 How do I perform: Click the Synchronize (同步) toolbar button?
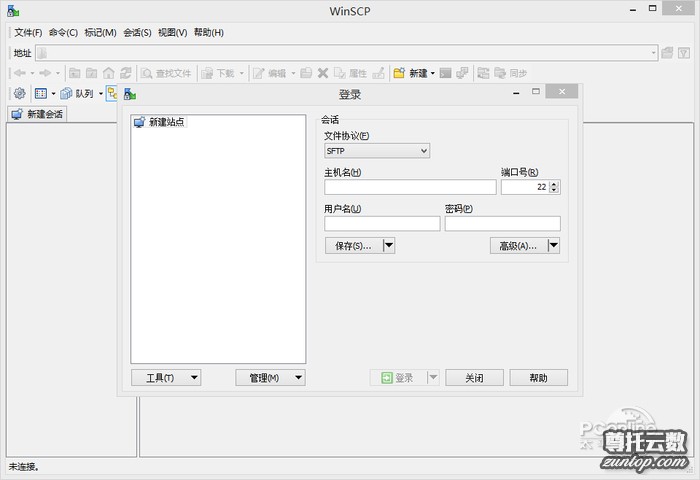[511, 73]
